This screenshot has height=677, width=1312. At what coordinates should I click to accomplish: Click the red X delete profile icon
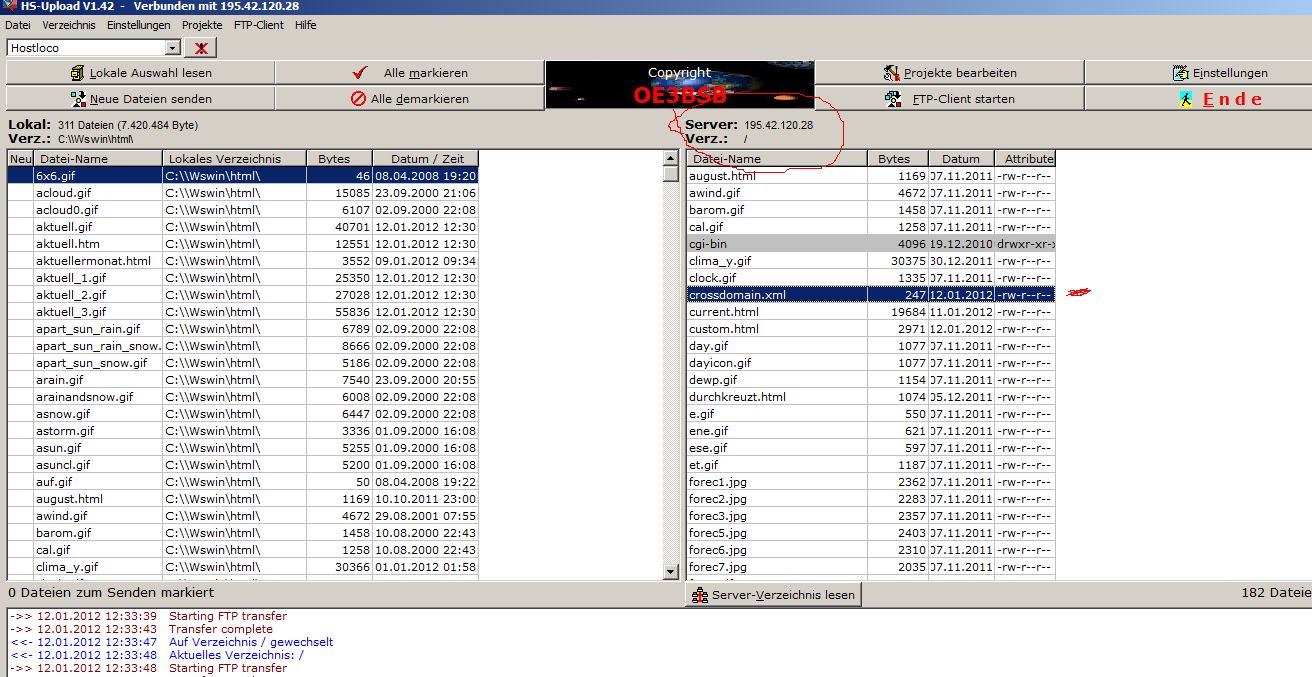[200, 48]
